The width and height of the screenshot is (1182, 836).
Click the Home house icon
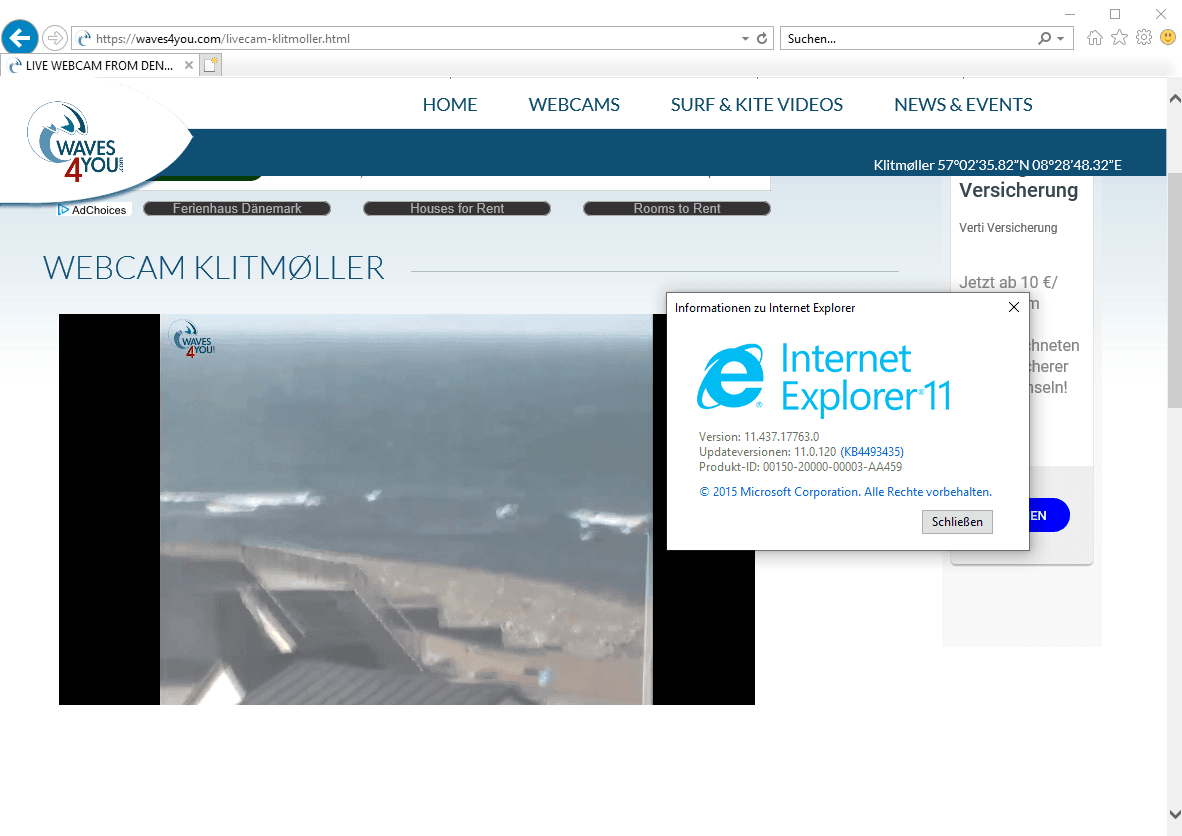pyautogui.click(x=1095, y=38)
